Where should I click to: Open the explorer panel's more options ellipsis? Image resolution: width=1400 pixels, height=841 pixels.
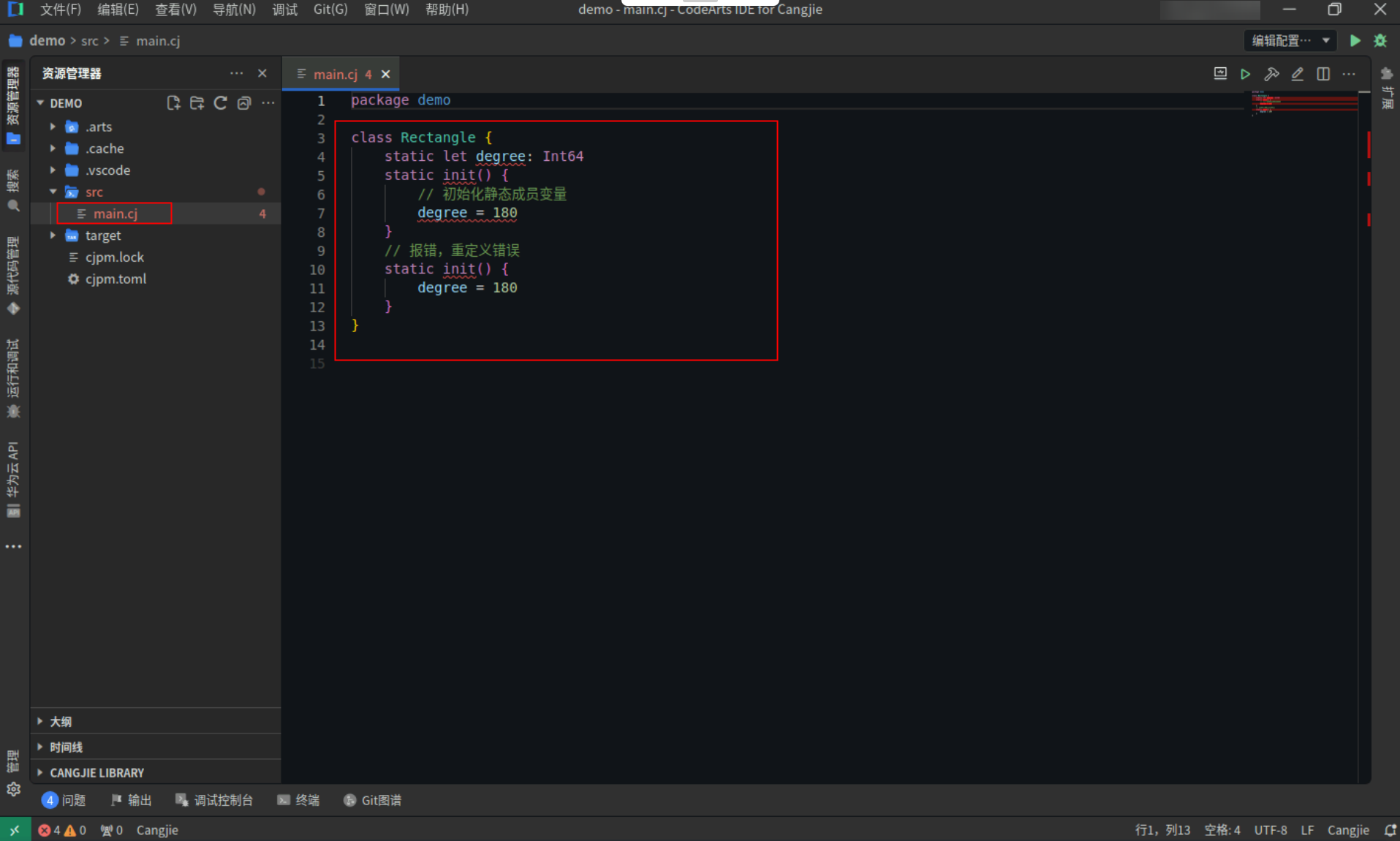point(236,73)
